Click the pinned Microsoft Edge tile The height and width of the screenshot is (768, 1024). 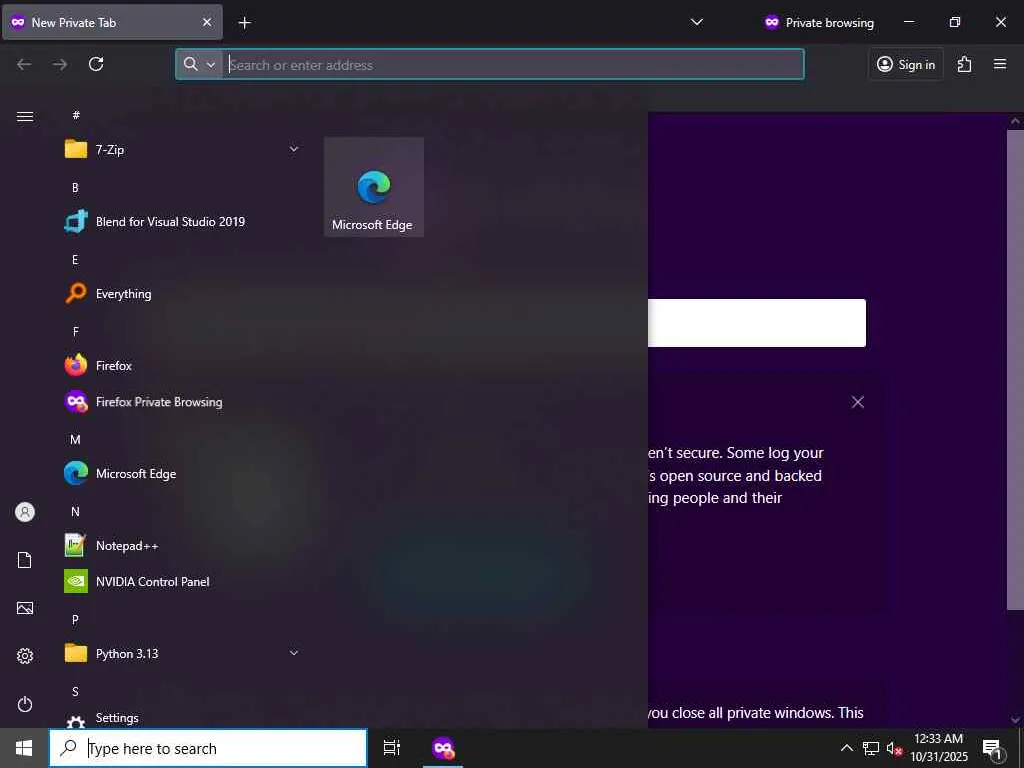click(x=374, y=187)
